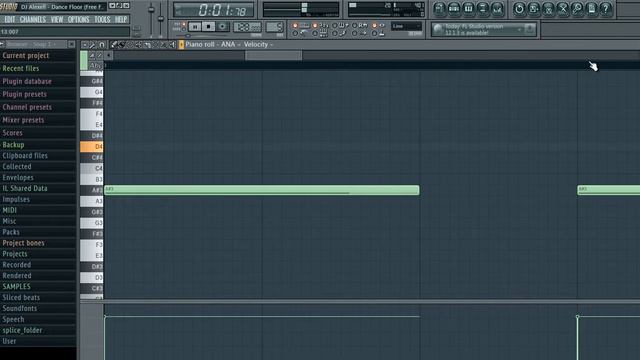This screenshot has width=640, height=360.
Task: Click the highlighted D4 piano key
Action: 91,146
